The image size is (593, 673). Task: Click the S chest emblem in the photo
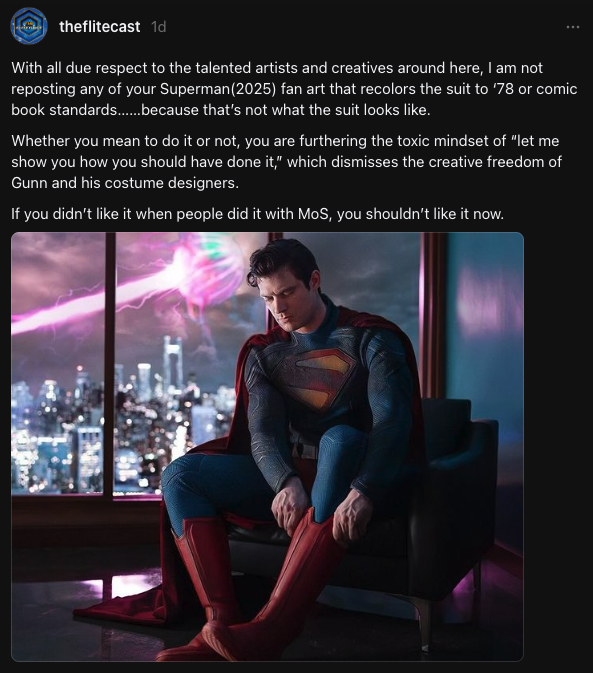[x=326, y=377]
